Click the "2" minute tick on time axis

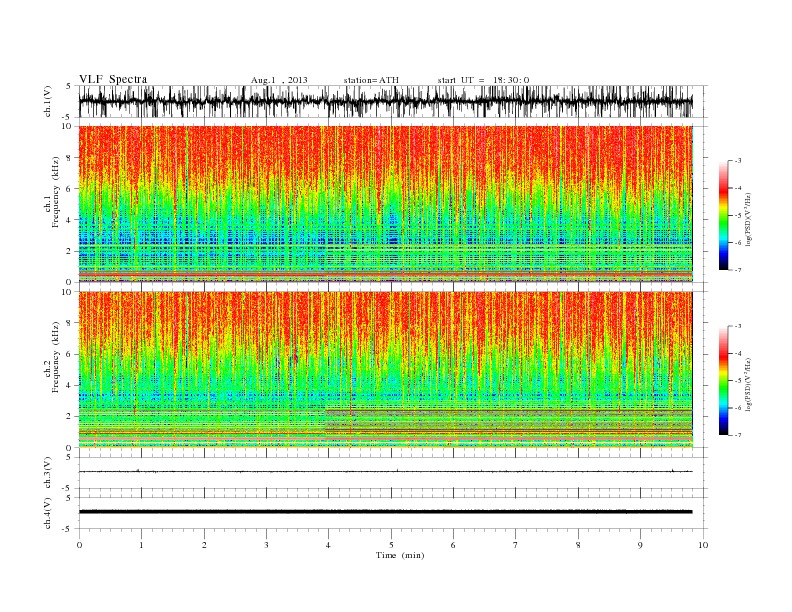204,545
